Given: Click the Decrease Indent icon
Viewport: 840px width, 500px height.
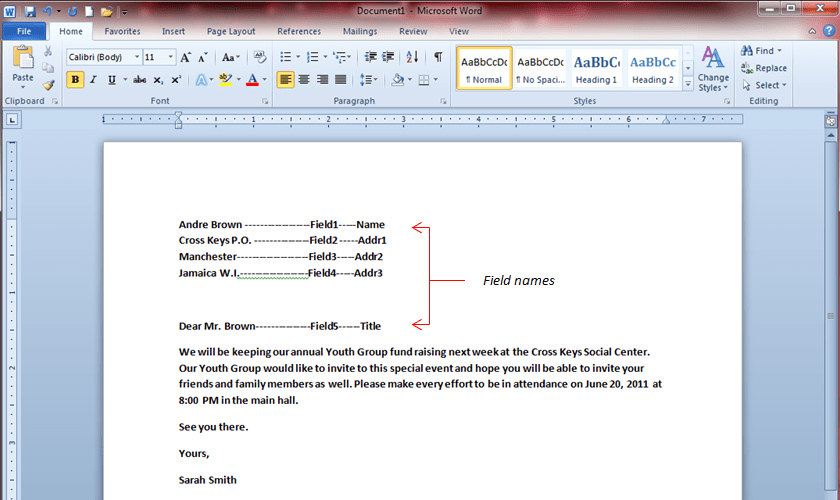Looking at the screenshot, I should [x=370, y=57].
